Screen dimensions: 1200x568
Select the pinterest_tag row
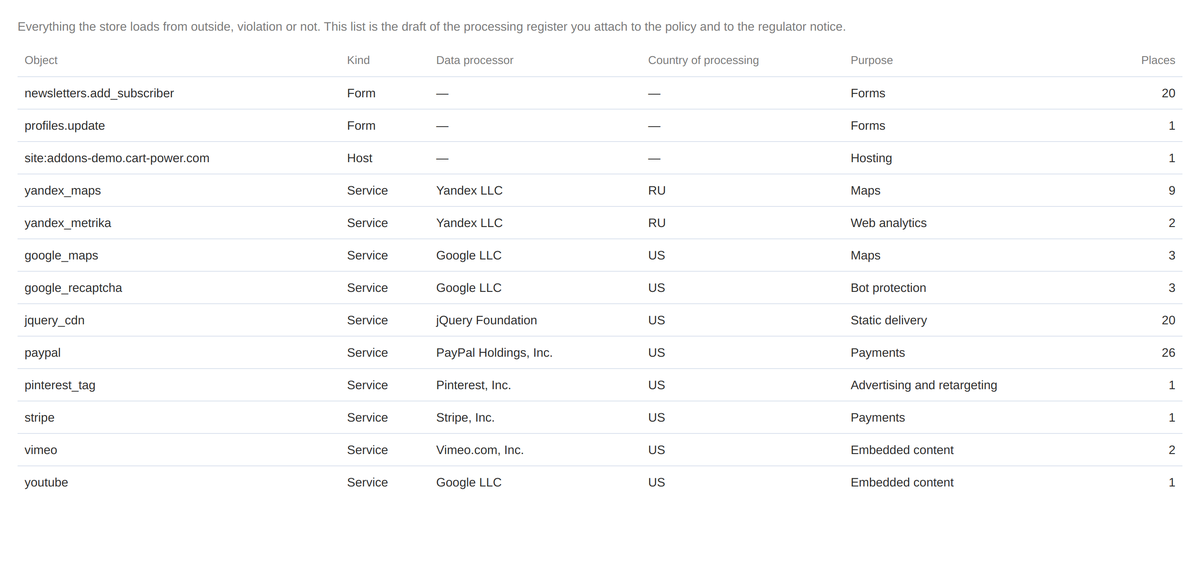click(x=600, y=385)
